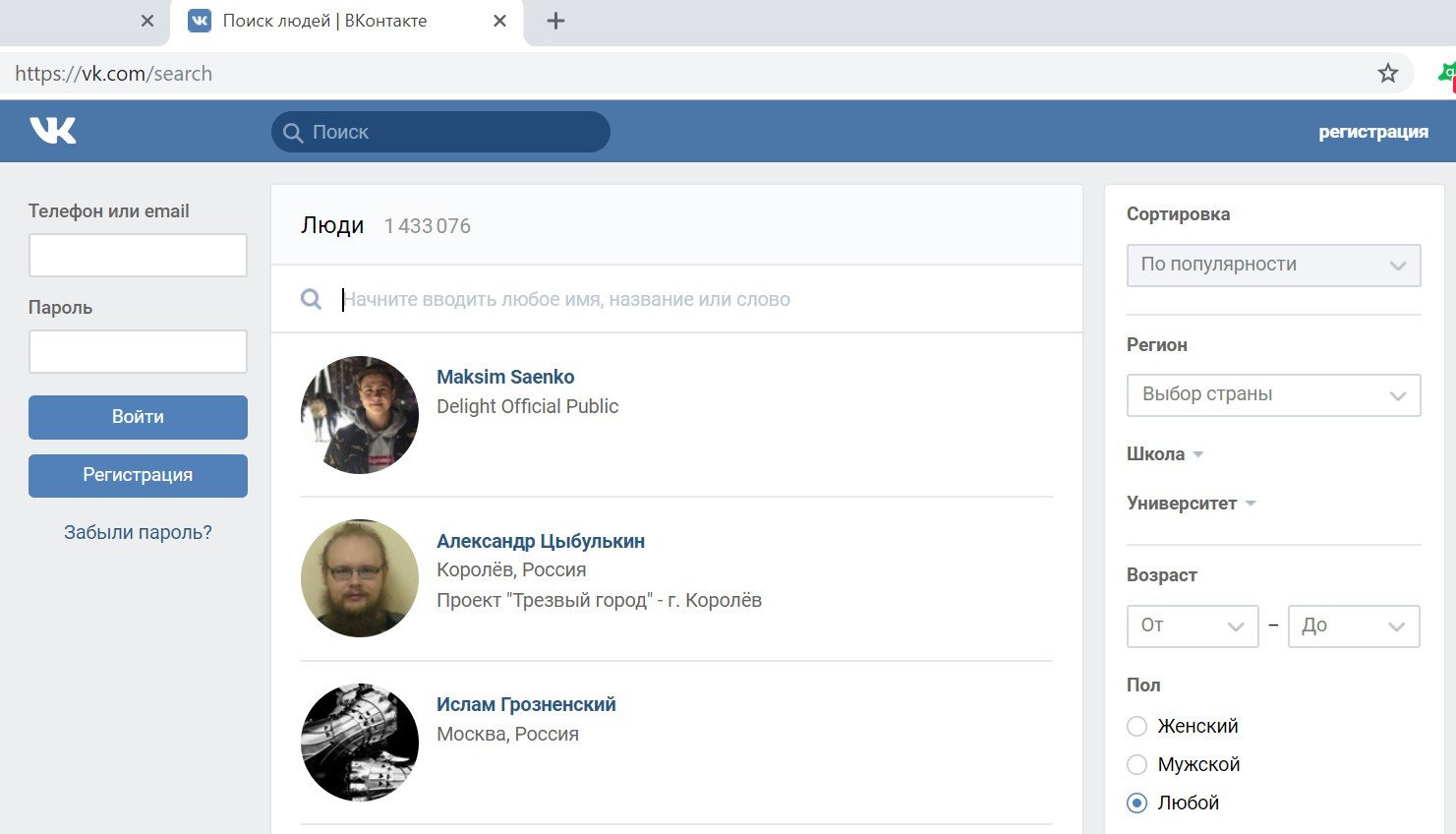This screenshot has height=834, width=1456.
Task: Click the Люди heading
Action: click(x=332, y=225)
